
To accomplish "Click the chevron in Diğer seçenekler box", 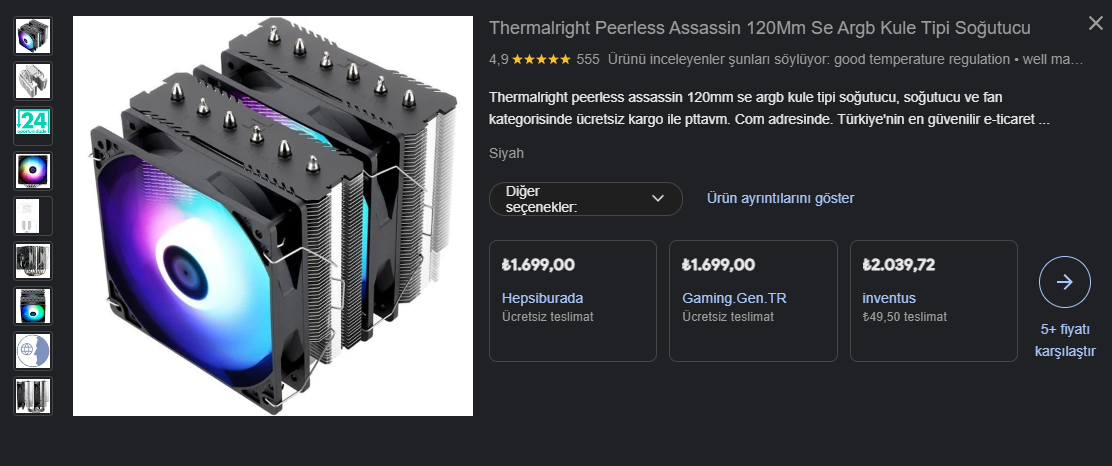I will click(x=657, y=199).
